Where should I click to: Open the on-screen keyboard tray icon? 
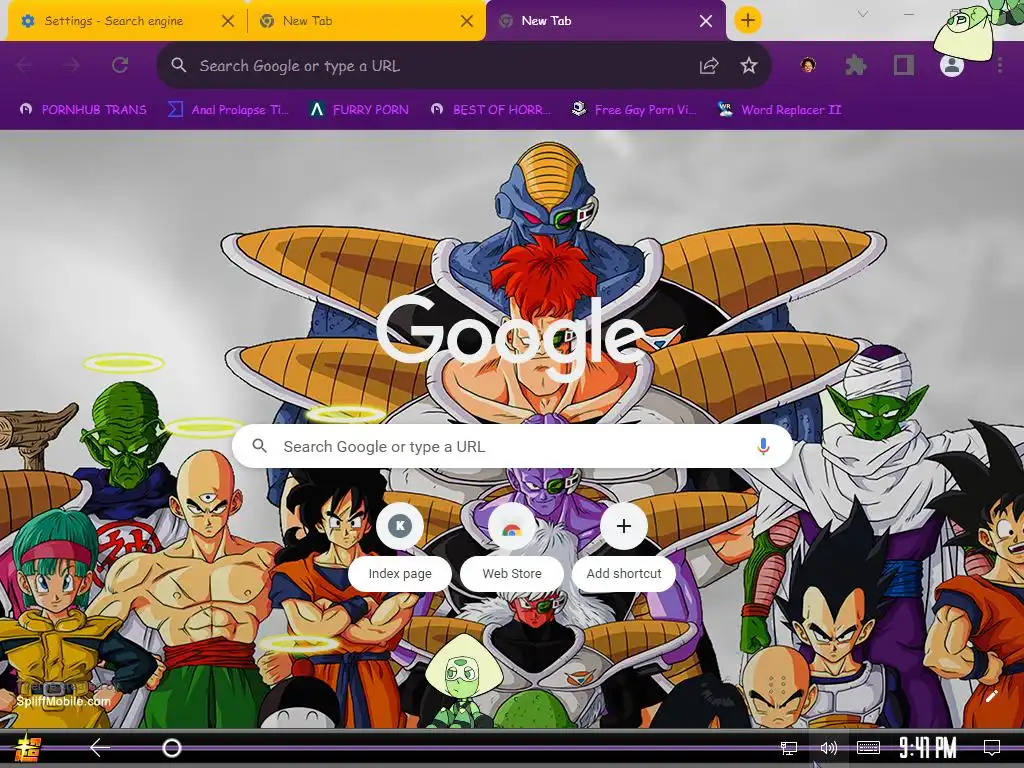click(869, 748)
